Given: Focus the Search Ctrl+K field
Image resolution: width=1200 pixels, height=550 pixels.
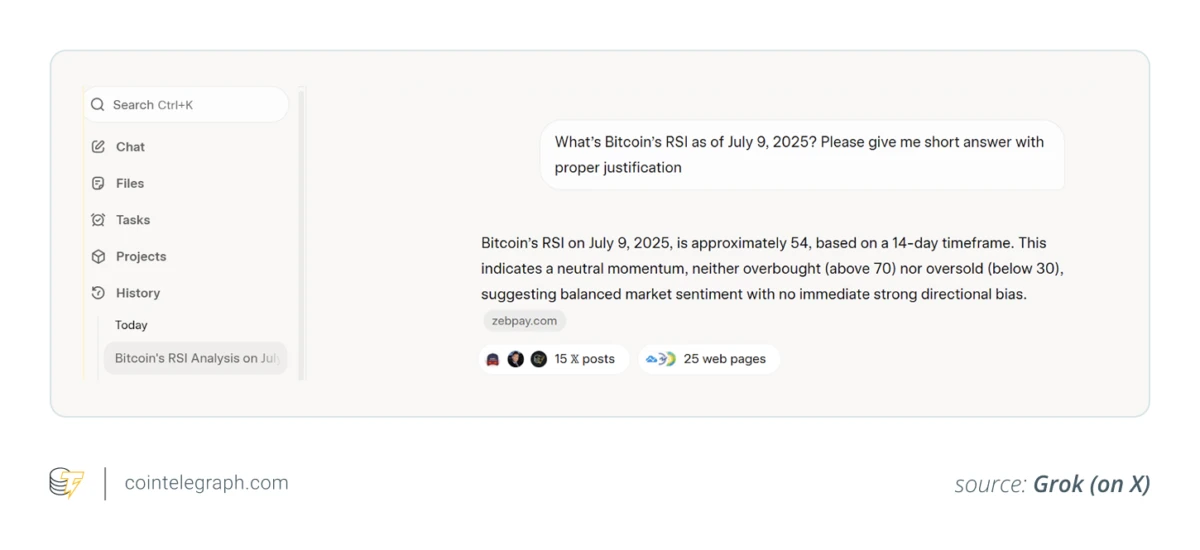Looking at the screenshot, I should (186, 105).
